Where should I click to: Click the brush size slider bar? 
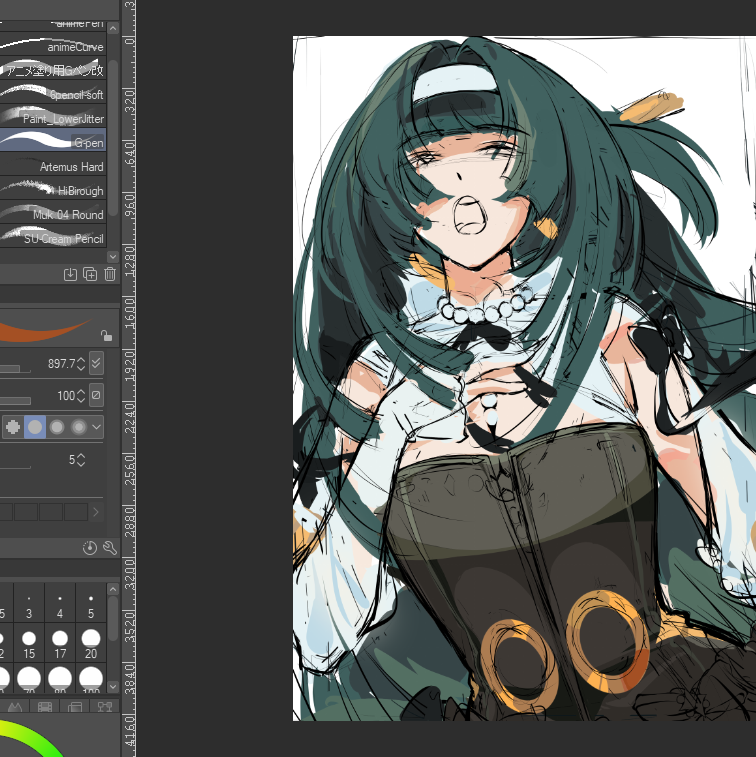15,369
